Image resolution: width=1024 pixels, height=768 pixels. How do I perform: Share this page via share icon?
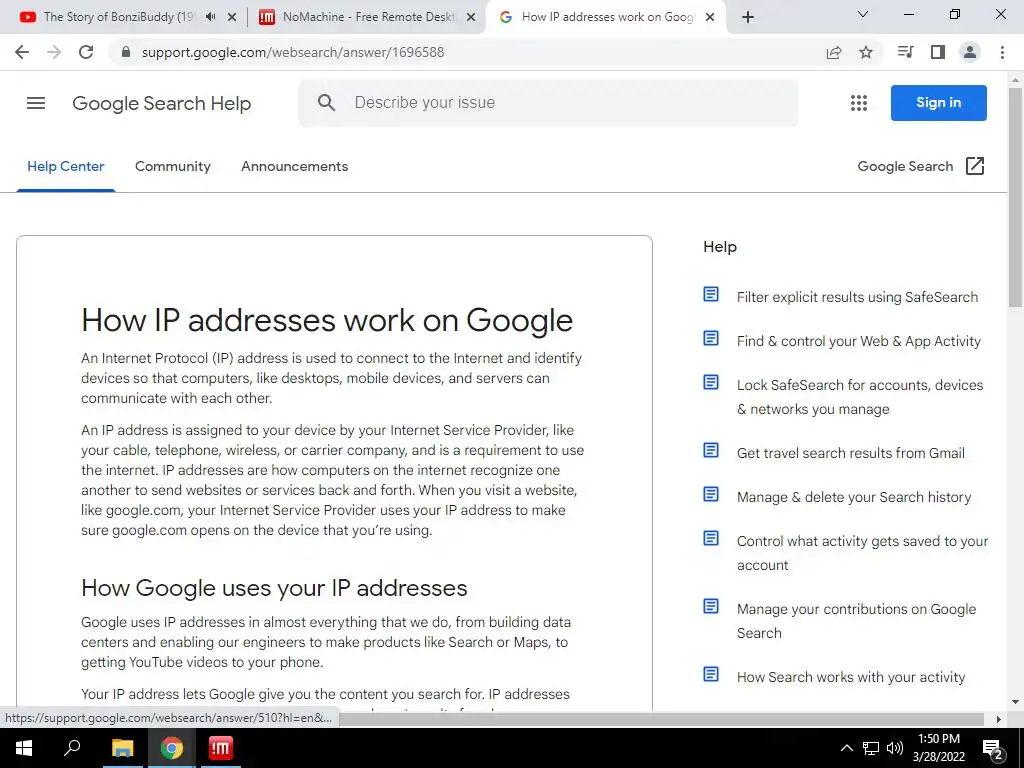(833, 52)
